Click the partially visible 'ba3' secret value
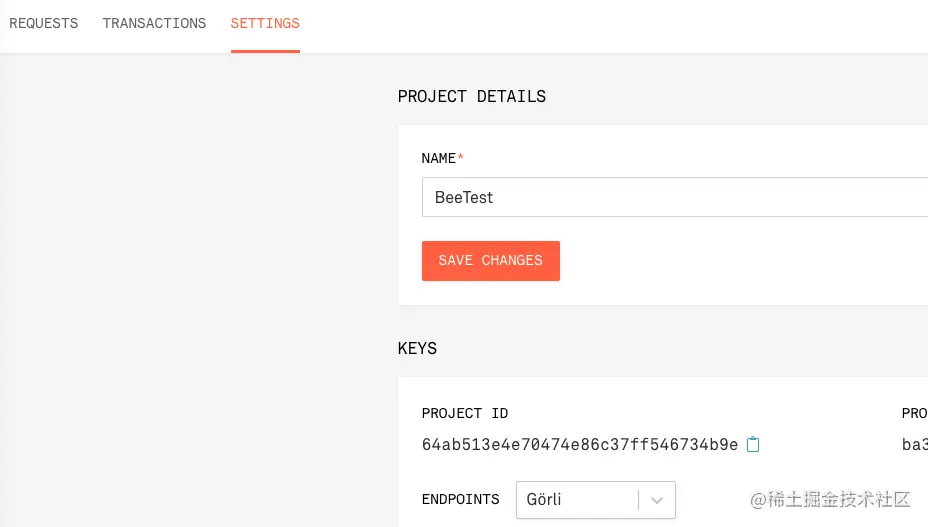The image size is (928, 527). [914, 445]
